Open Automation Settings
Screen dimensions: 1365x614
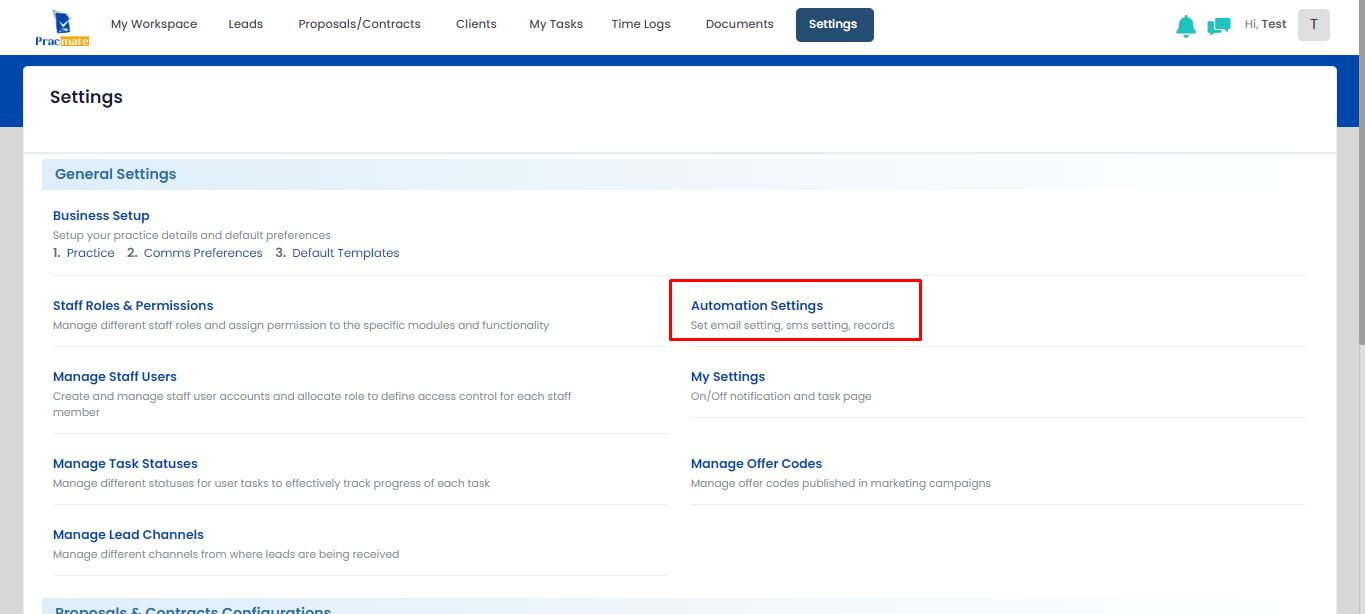tap(757, 305)
